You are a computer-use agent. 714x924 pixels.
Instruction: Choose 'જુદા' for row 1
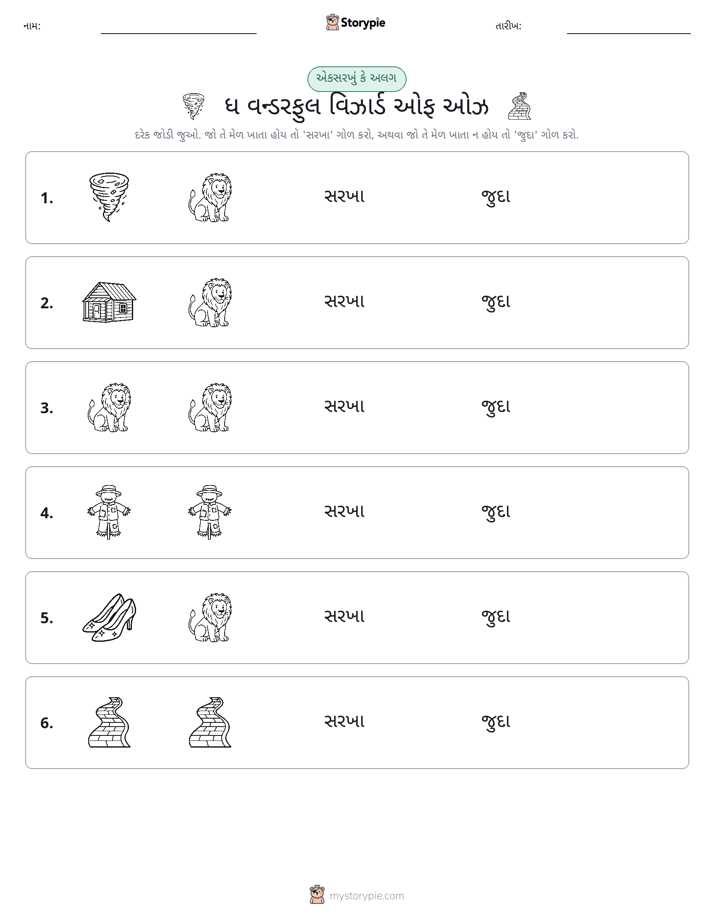pyautogui.click(x=495, y=197)
